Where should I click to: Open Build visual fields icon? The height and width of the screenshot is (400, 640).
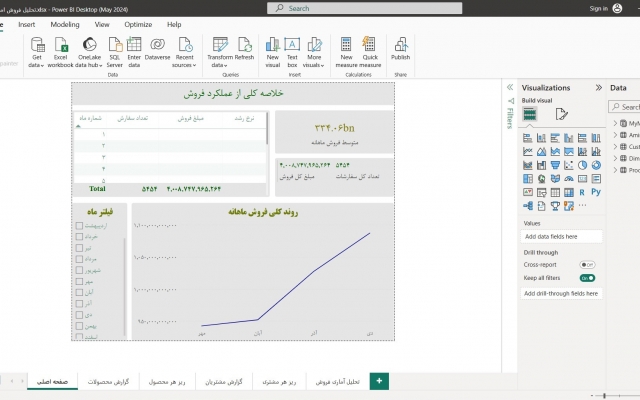click(x=530, y=114)
